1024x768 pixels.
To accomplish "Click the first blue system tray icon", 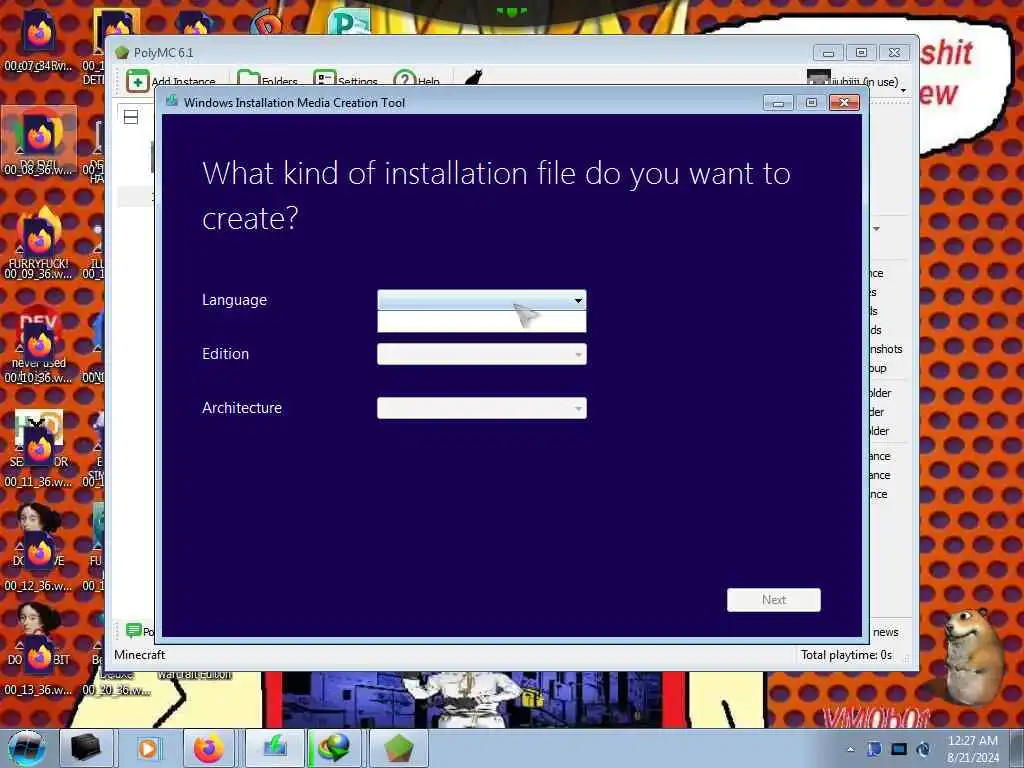I will [x=874, y=749].
